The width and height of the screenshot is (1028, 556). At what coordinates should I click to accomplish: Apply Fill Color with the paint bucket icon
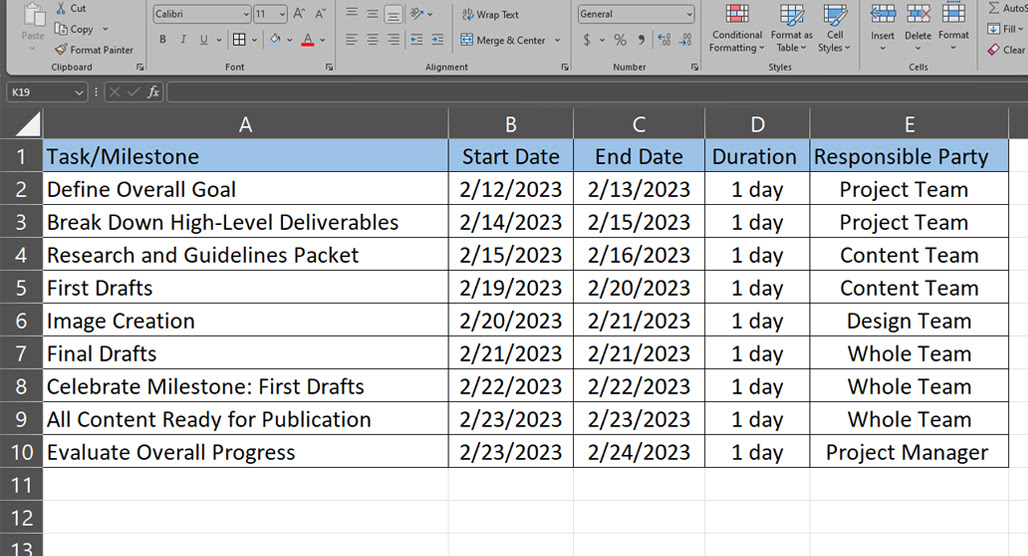point(275,39)
